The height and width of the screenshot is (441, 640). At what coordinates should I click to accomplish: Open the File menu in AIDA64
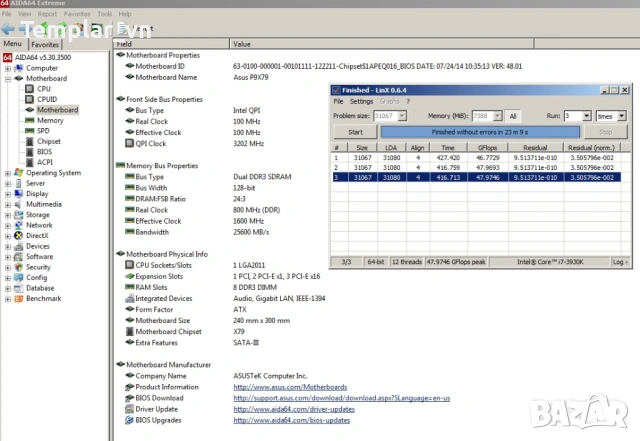point(7,14)
